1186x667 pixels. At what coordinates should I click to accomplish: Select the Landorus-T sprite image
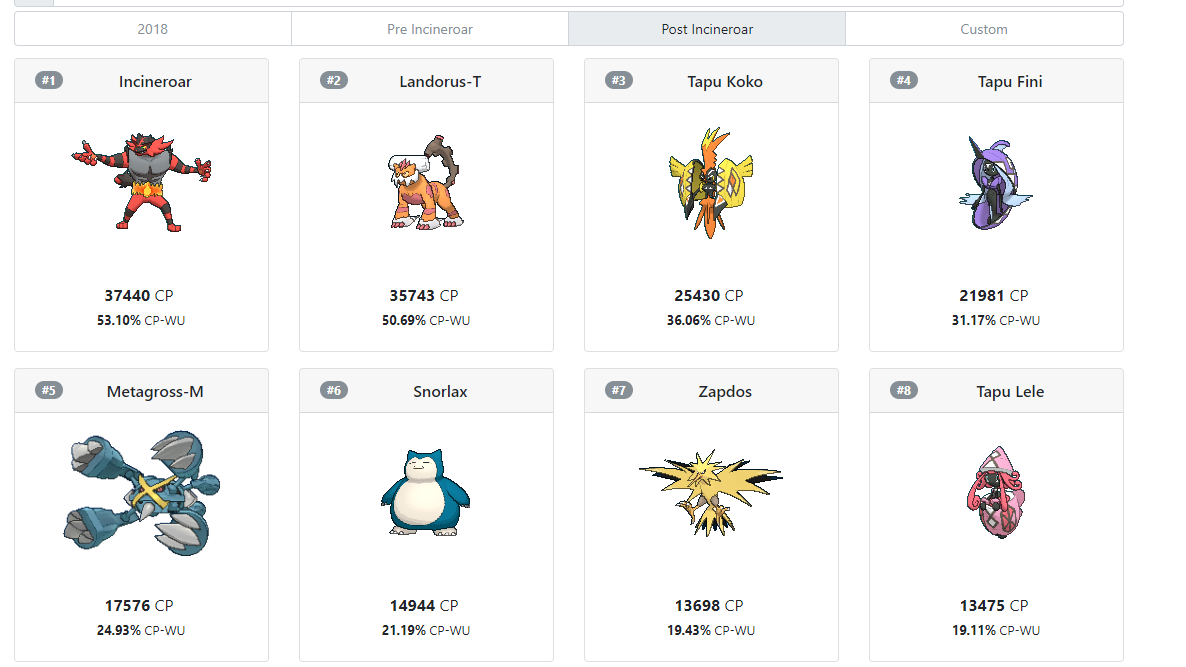[426, 183]
